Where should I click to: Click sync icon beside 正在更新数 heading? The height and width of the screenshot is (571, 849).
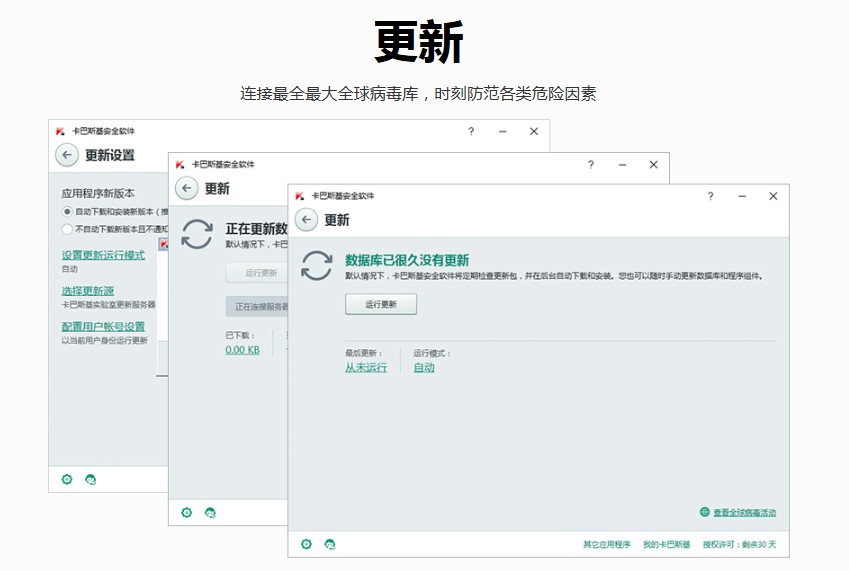[x=197, y=234]
